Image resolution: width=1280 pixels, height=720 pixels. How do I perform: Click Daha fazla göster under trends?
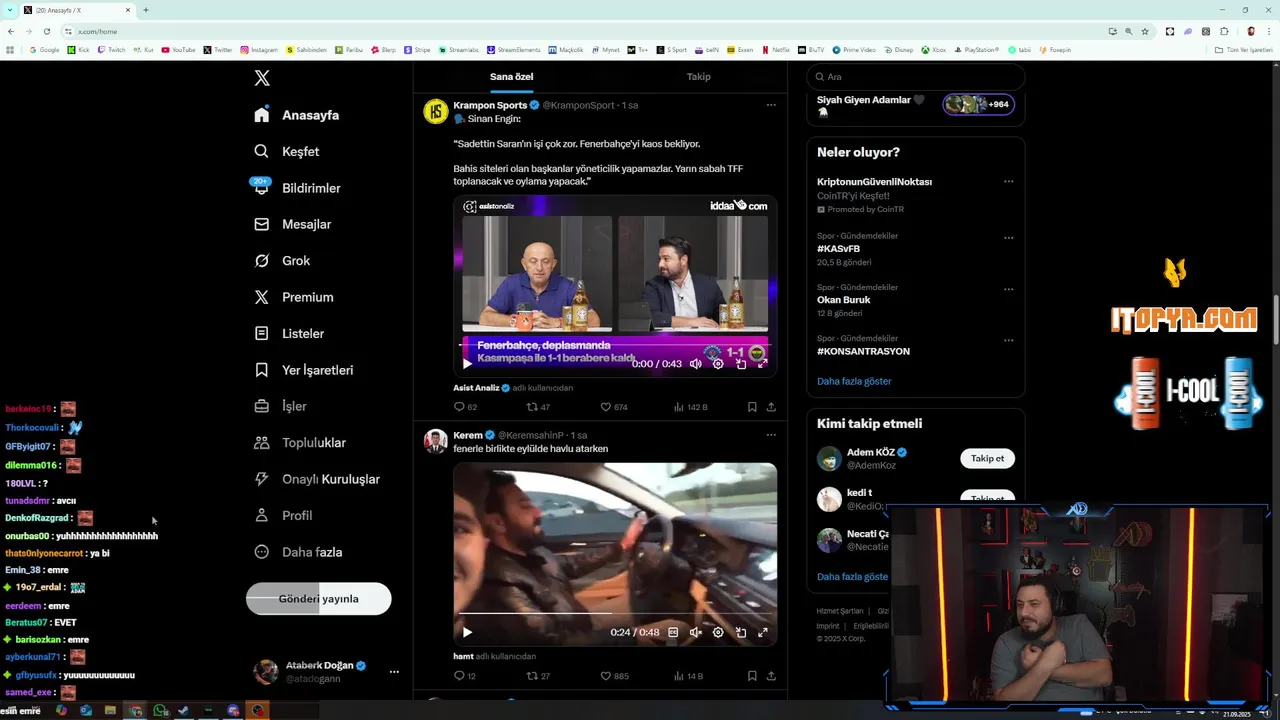[854, 381]
